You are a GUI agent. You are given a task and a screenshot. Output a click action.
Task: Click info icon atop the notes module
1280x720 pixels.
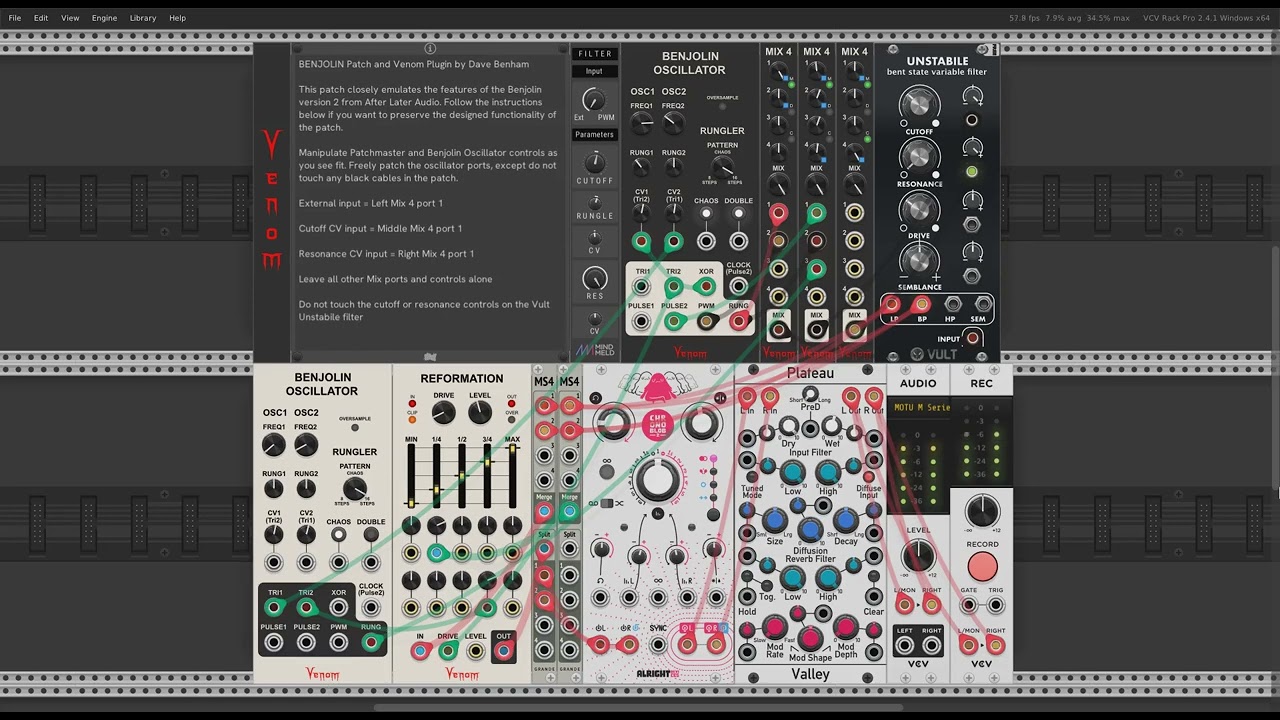(x=430, y=48)
